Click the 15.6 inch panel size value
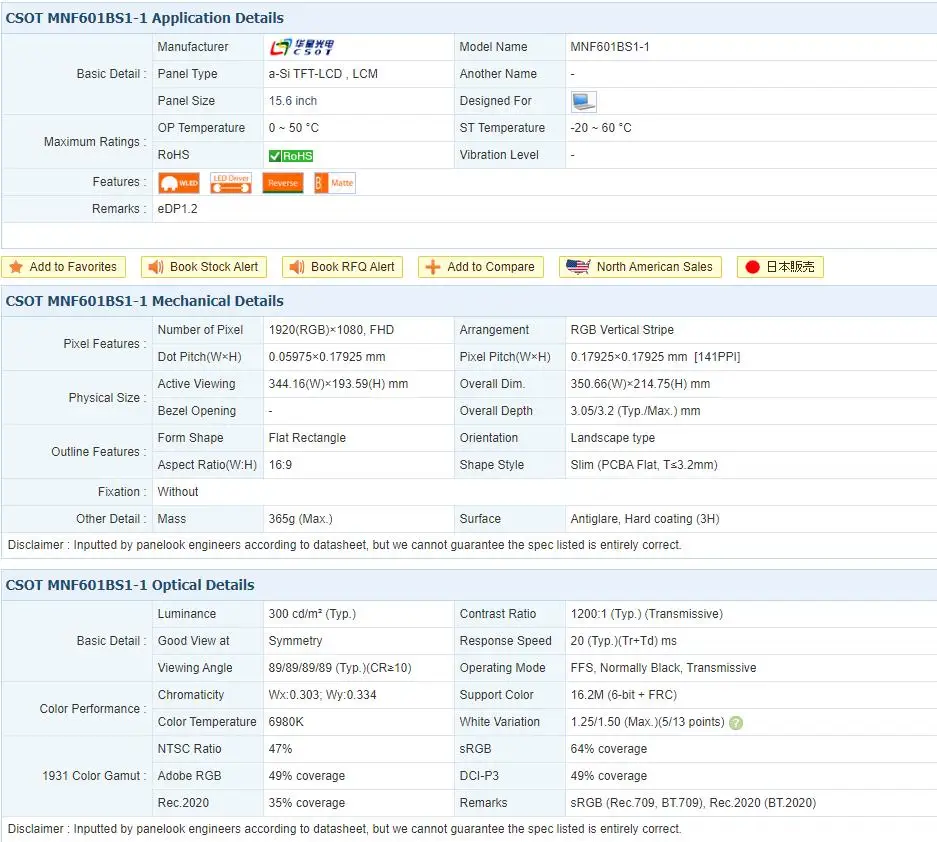 [293, 101]
